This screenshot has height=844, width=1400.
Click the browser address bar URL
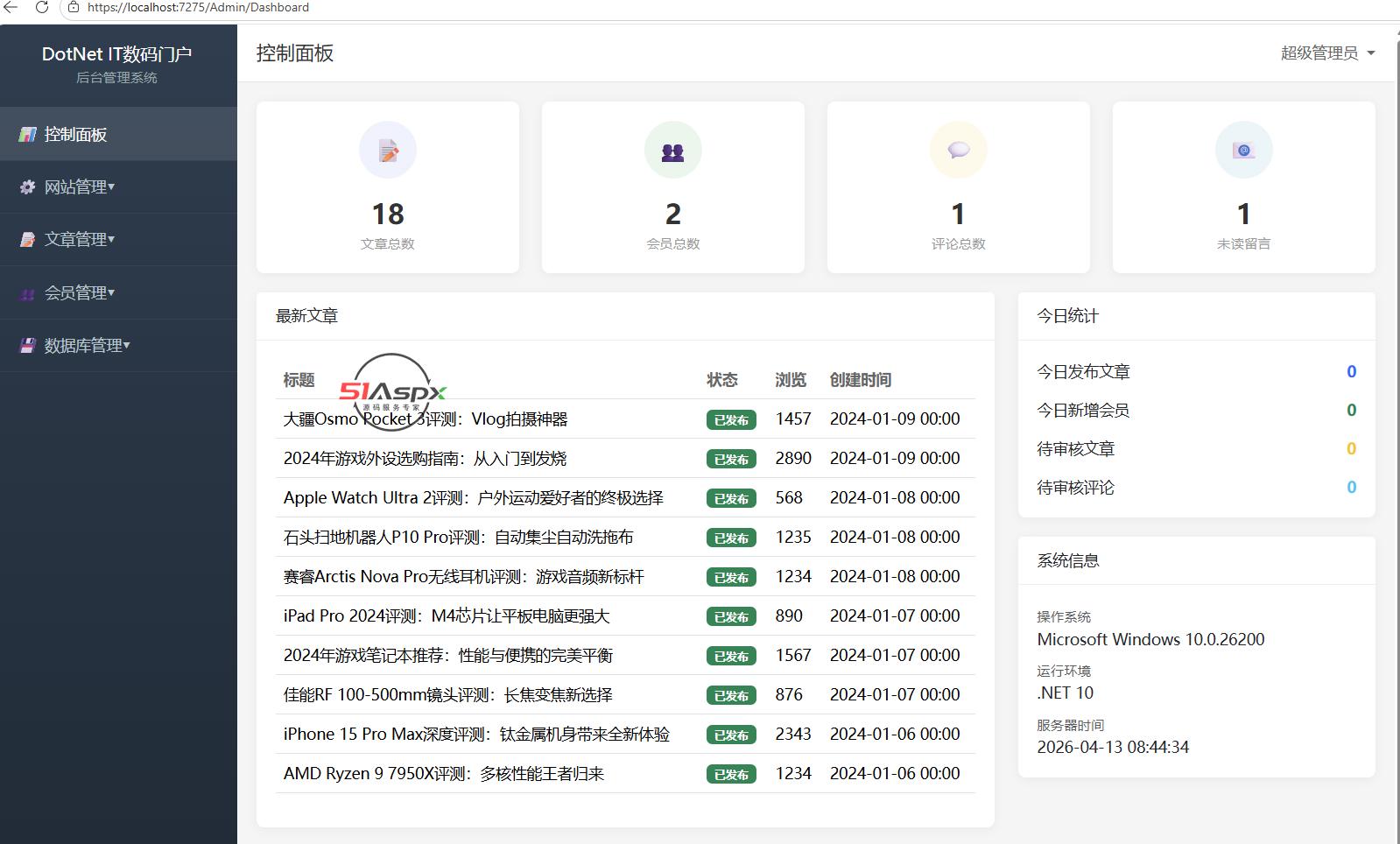click(x=198, y=7)
